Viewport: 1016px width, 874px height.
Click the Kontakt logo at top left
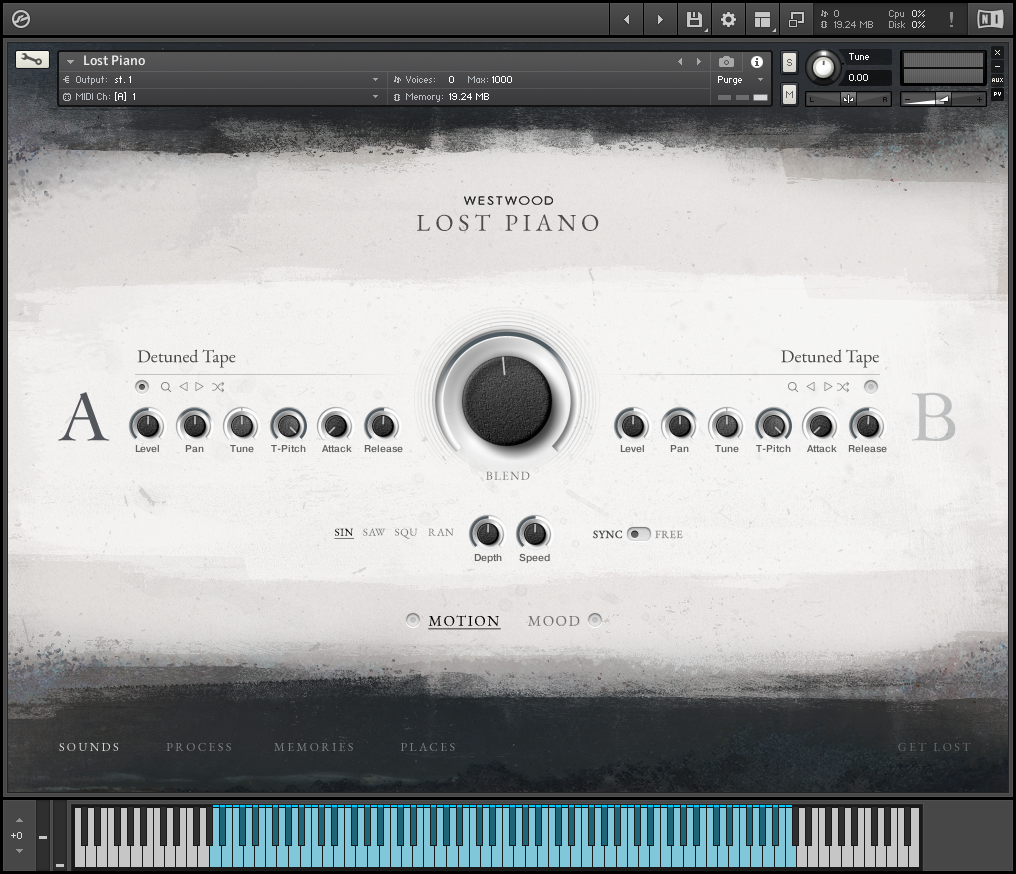[21, 19]
